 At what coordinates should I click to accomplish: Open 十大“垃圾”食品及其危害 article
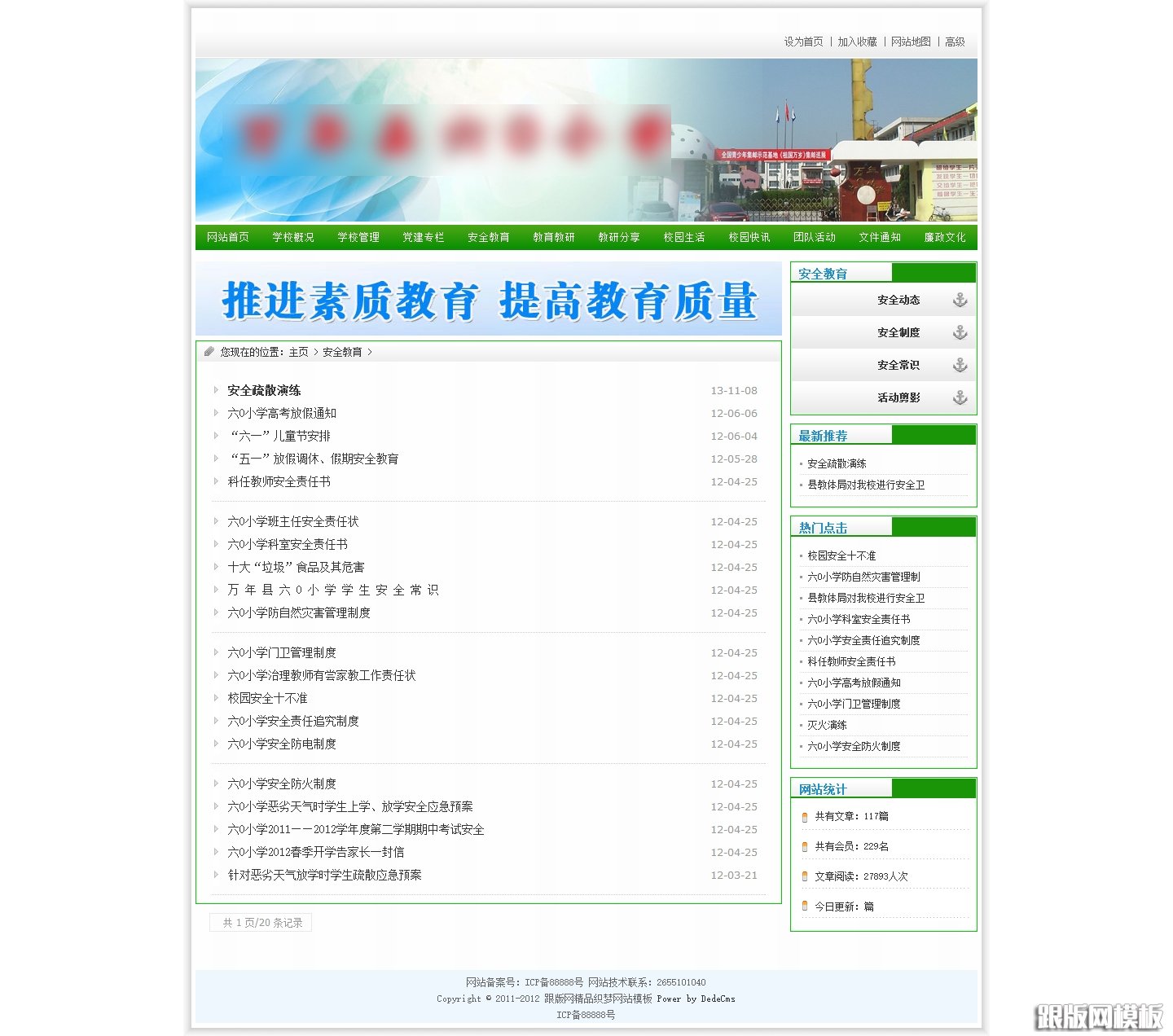pos(297,567)
